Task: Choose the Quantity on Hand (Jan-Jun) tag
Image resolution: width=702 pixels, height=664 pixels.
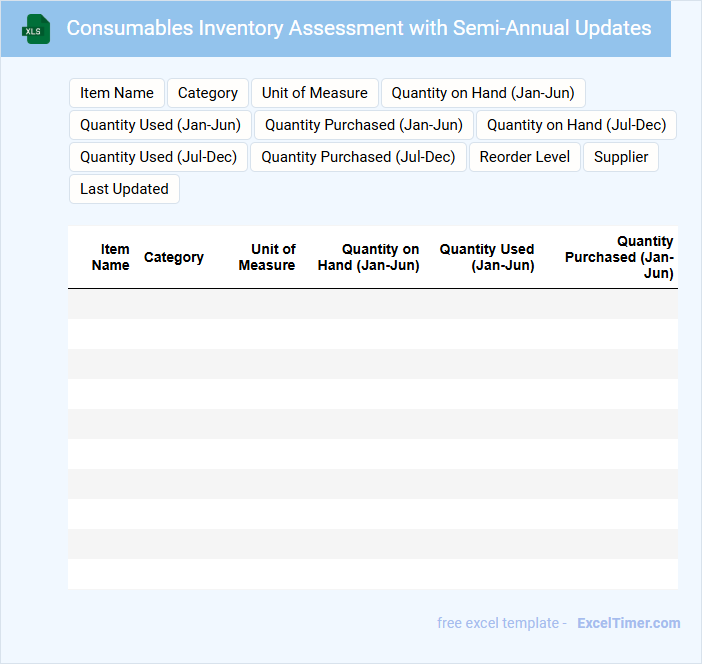Action: coord(483,93)
